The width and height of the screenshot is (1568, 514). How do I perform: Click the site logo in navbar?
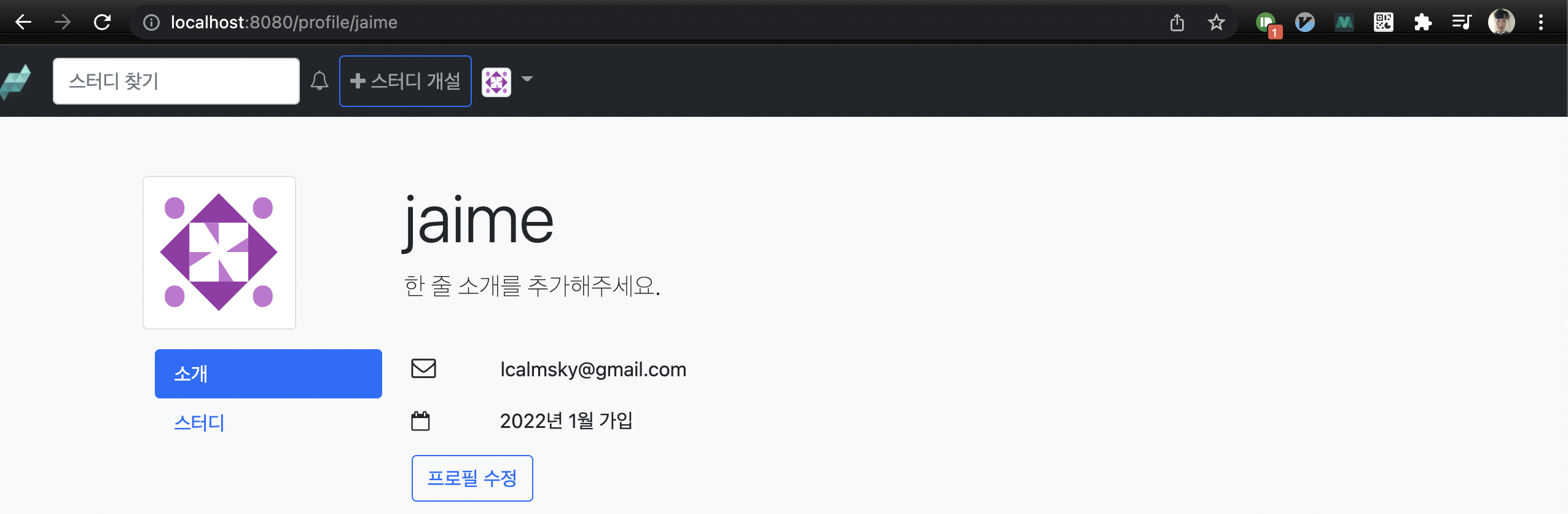15,82
